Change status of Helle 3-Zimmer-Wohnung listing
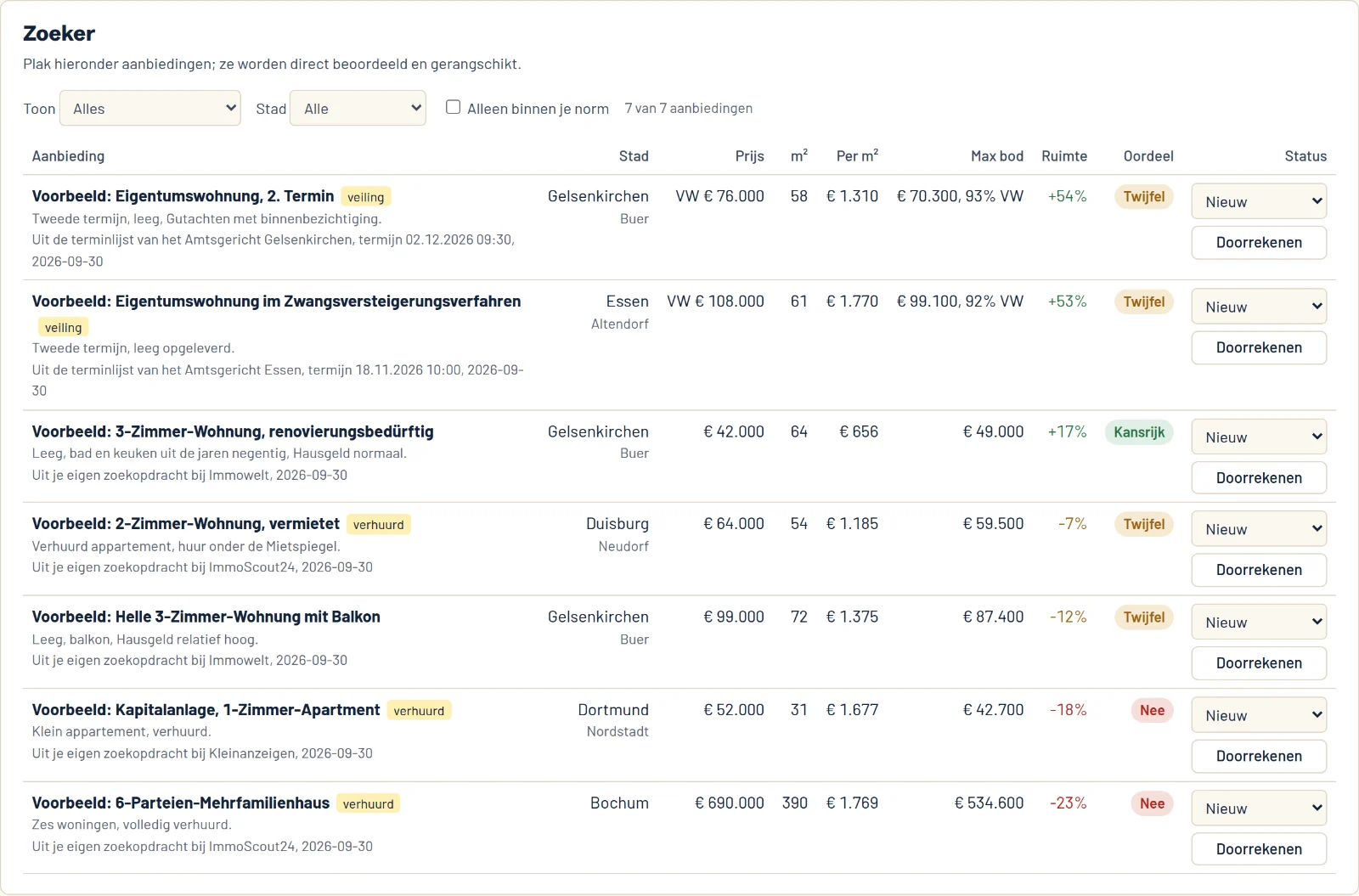Viewport: 1359px width, 896px height. click(1259, 622)
